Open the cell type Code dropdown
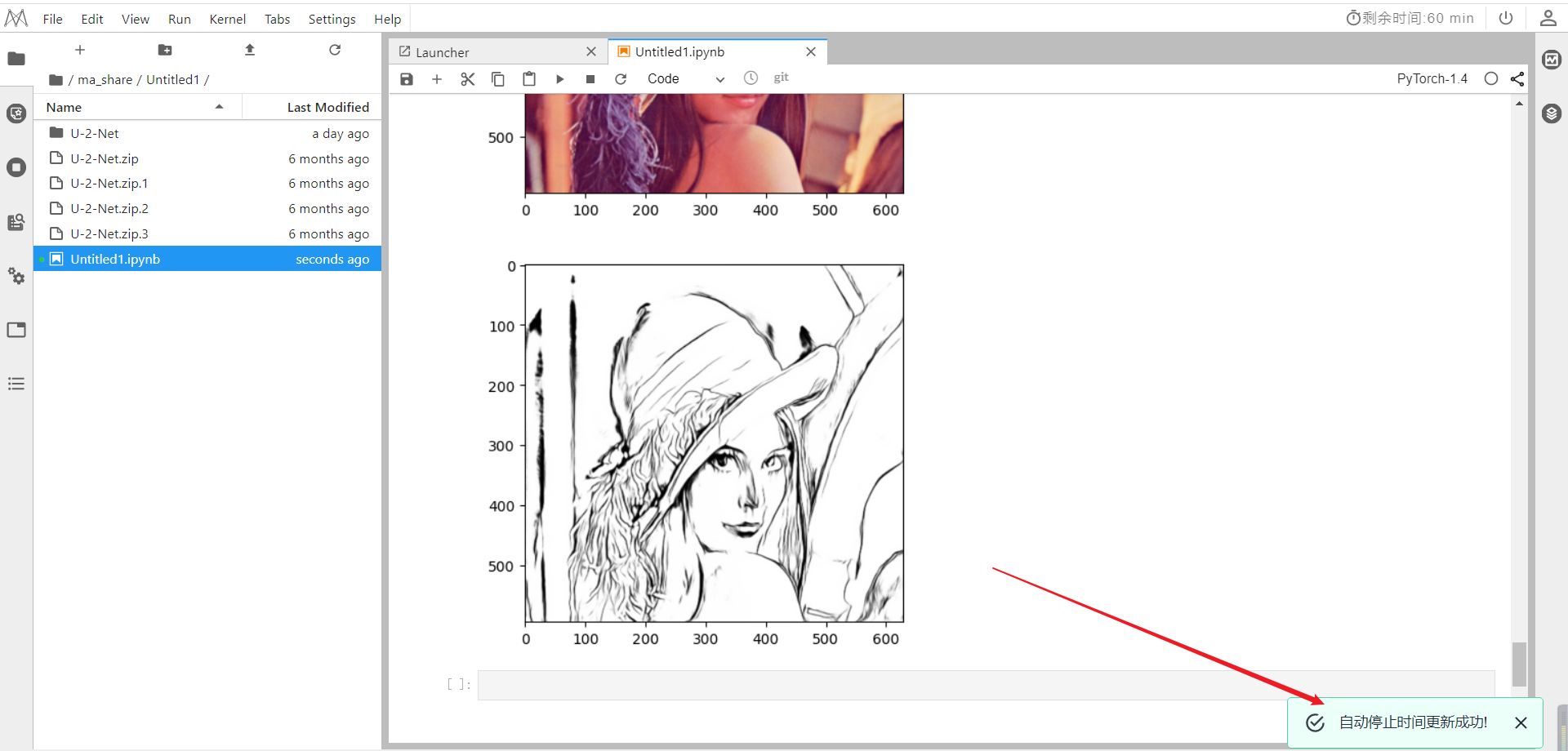 pyautogui.click(x=686, y=79)
